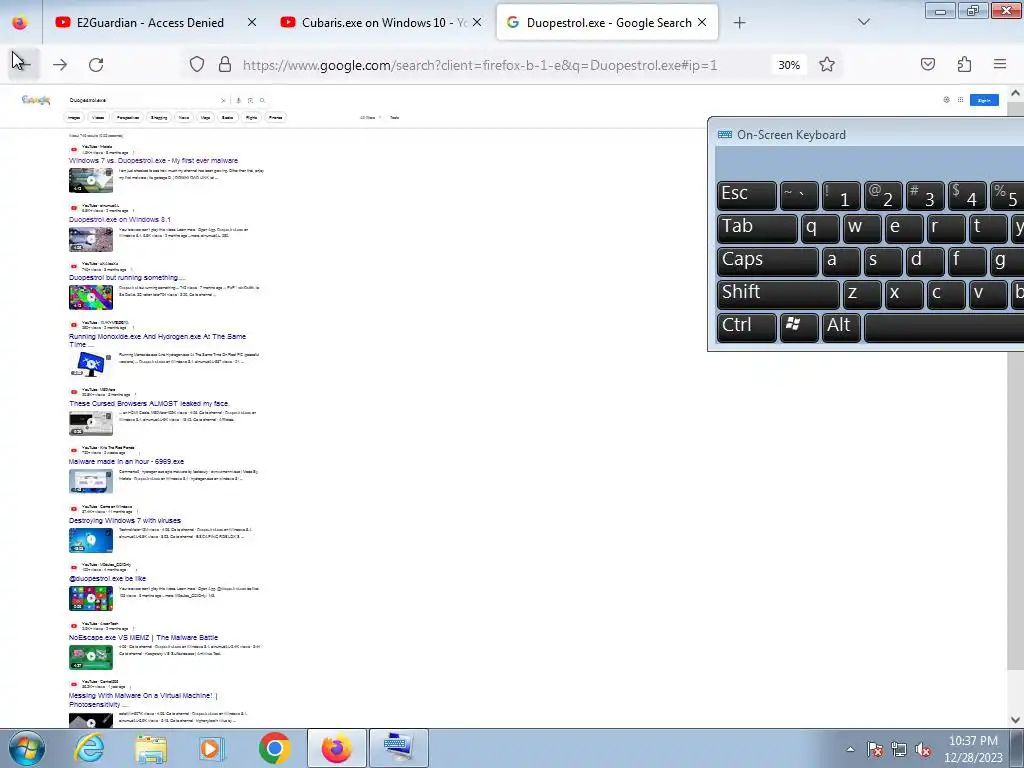1024x768 pixels.
Task: Open the Firefox hamburger menu
Action: pyautogui.click(x=1000, y=64)
